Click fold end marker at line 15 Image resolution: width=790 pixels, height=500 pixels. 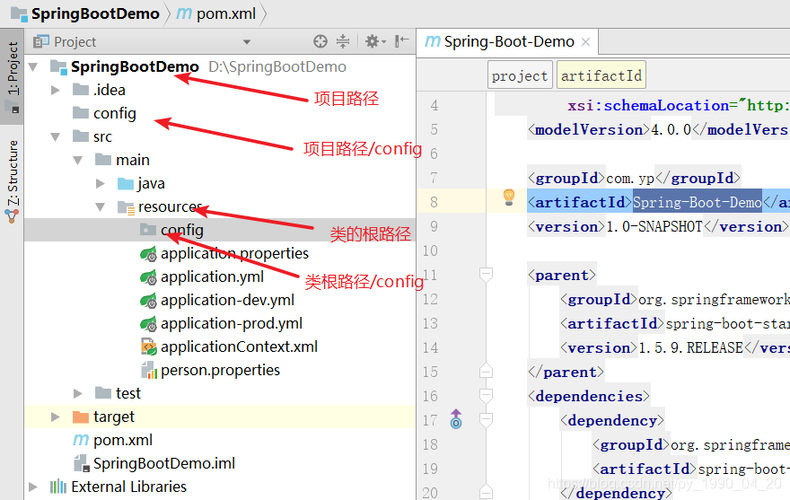pos(486,370)
